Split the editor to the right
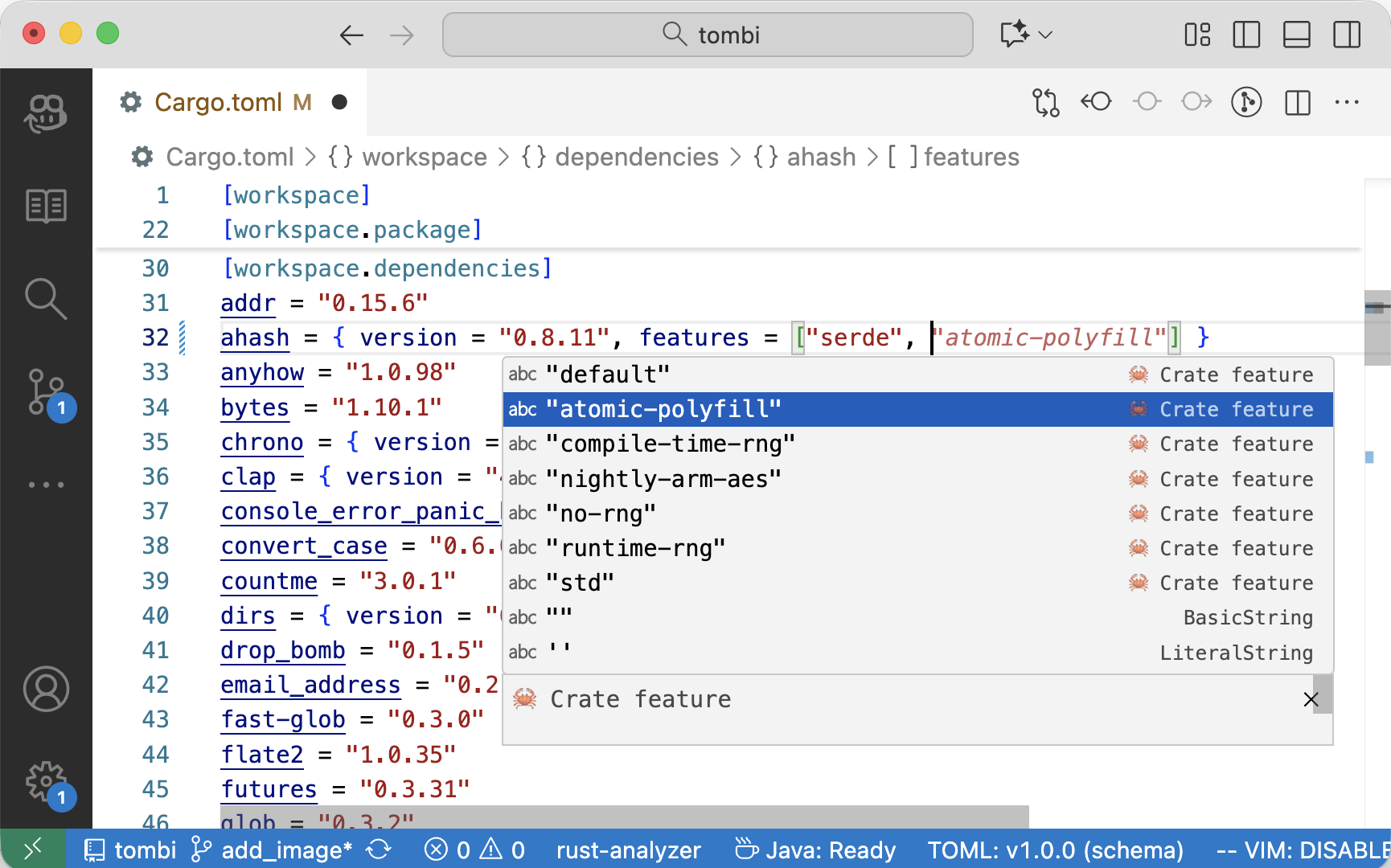 1297,102
